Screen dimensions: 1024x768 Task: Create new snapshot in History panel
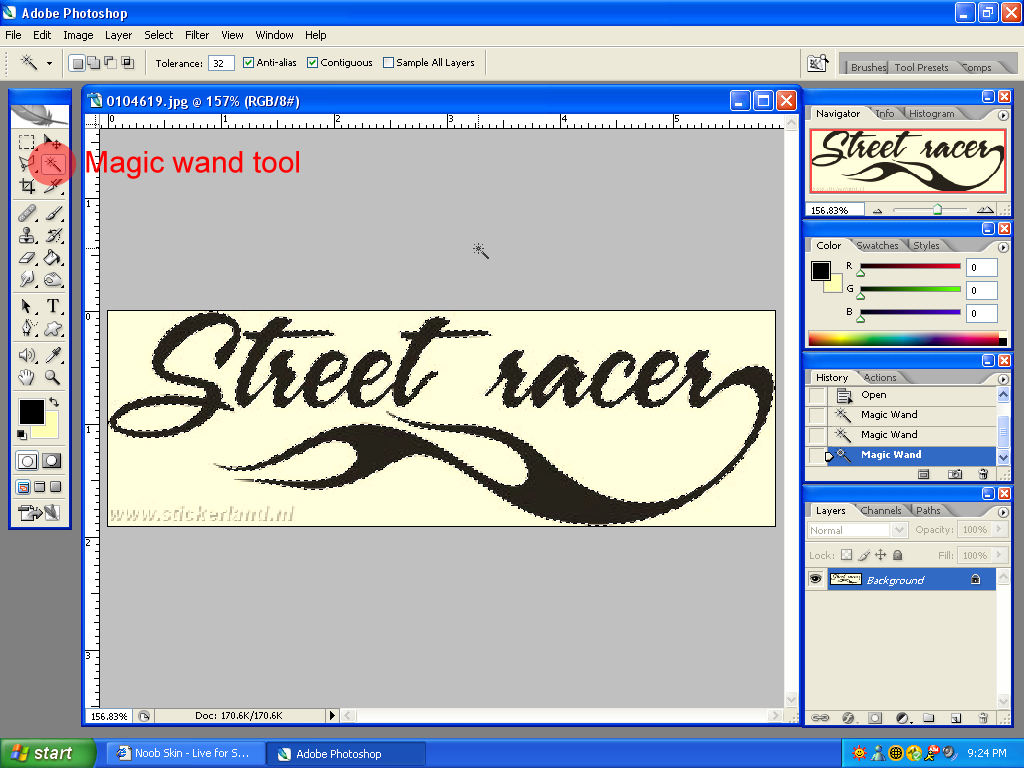point(954,474)
